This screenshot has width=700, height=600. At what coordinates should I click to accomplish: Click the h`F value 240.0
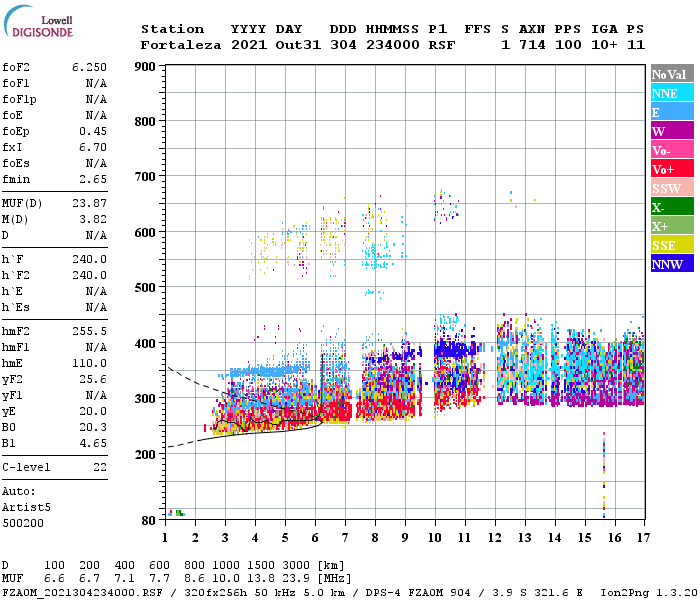pos(89,259)
